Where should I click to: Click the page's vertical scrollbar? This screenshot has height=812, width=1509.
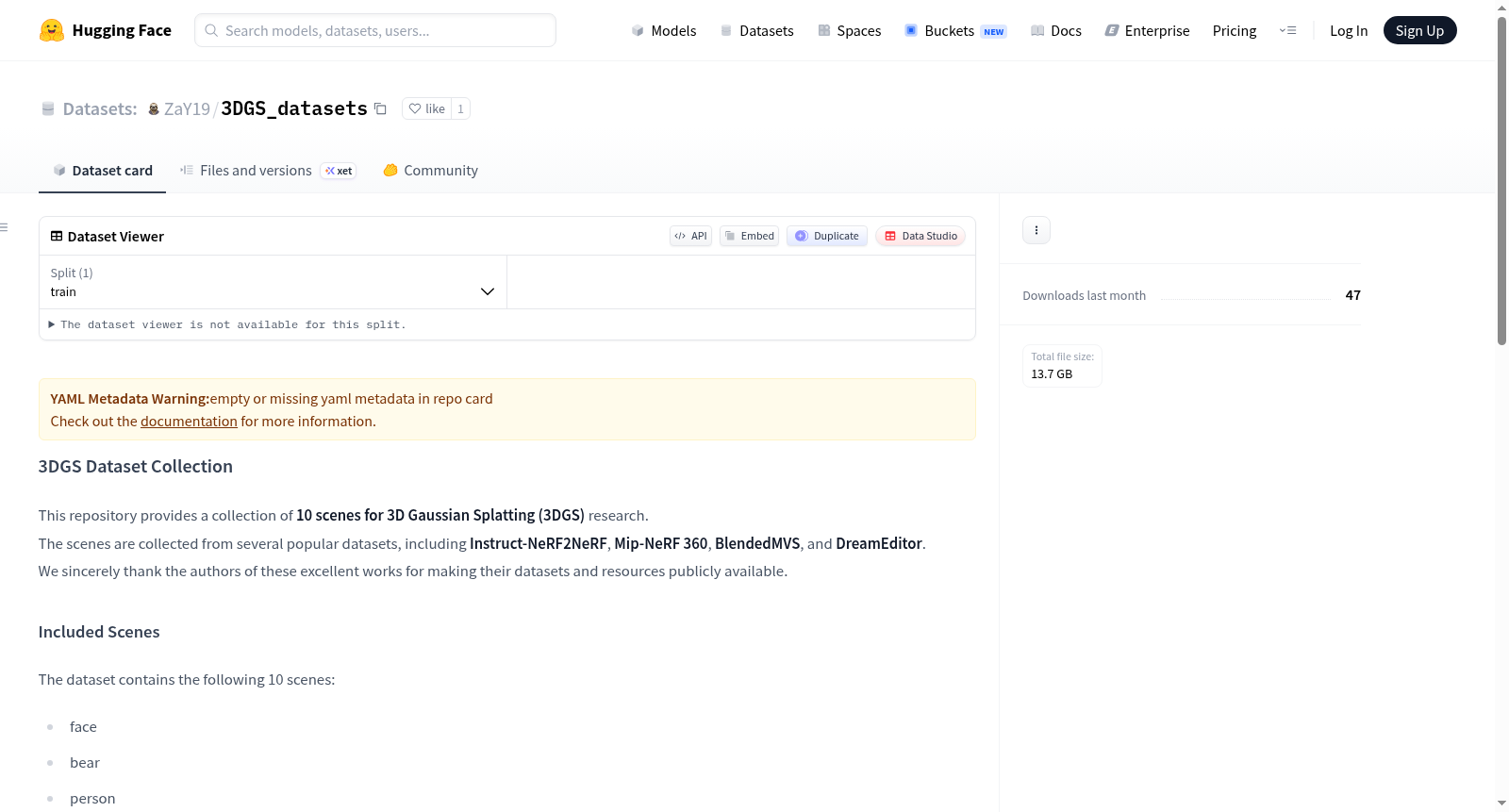(x=1501, y=179)
